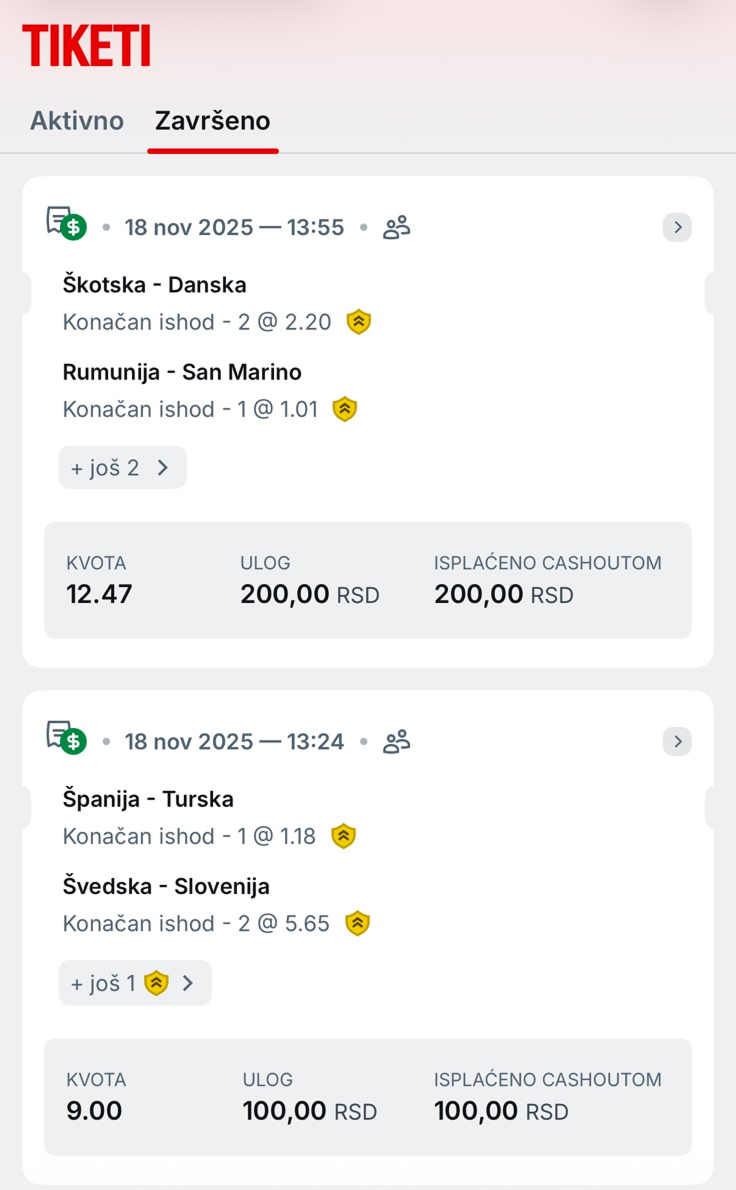Image resolution: width=736 pixels, height=1190 pixels.
Task: Click the cashout ticket icon on 13:55 ticket
Action: pyautogui.click(x=67, y=224)
